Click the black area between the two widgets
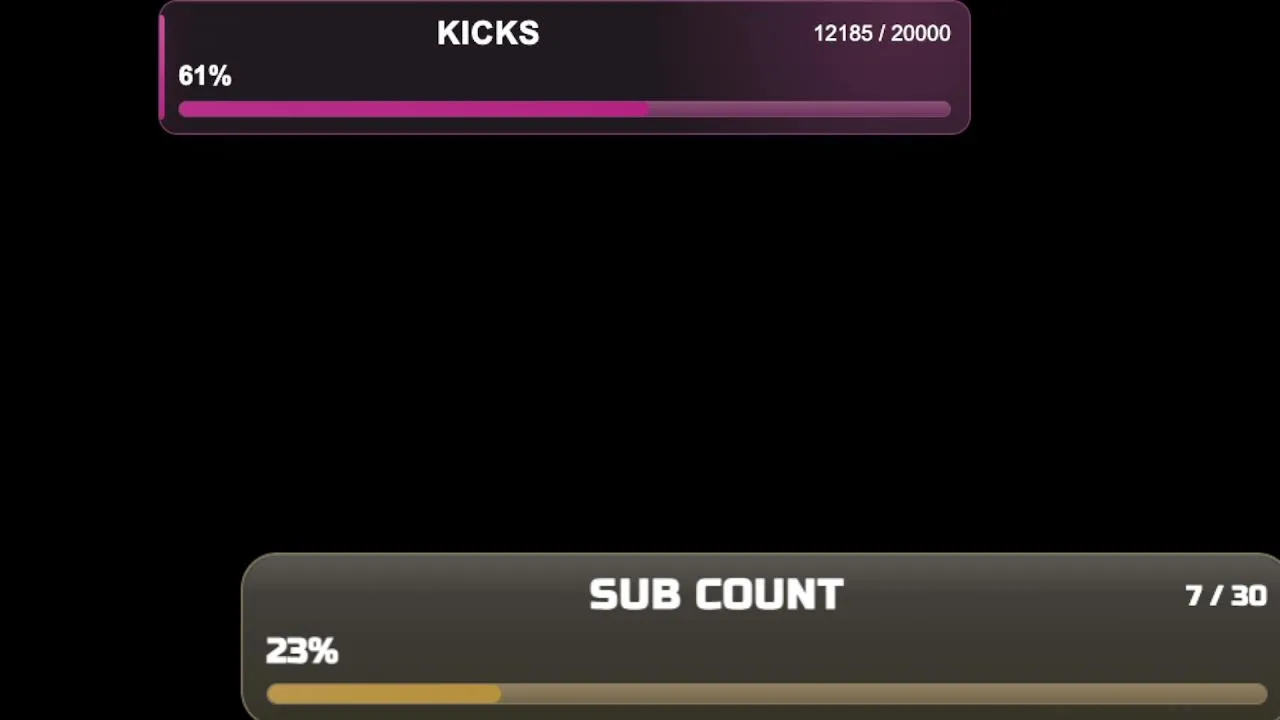 [x=640, y=340]
